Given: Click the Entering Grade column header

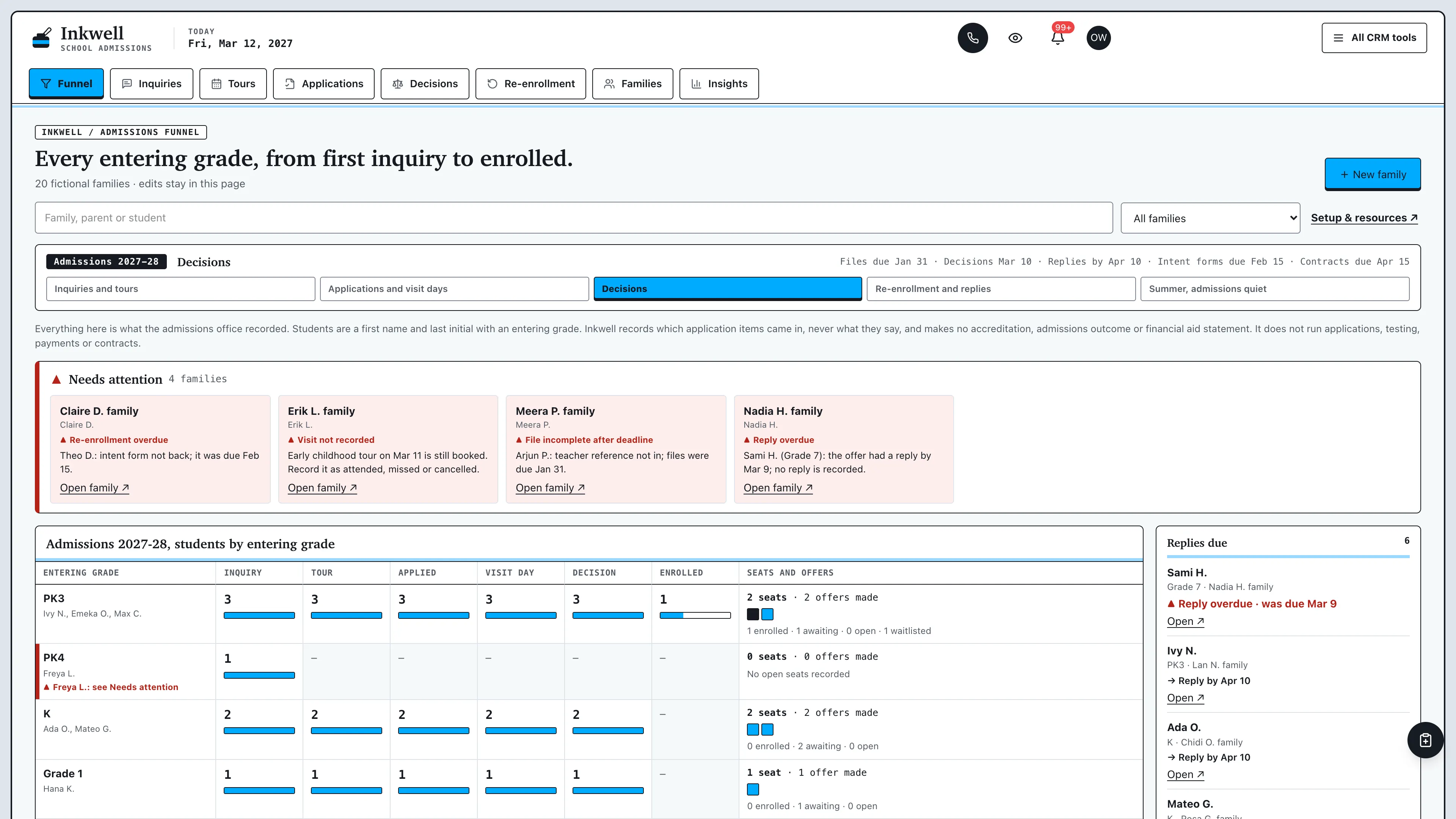Looking at the screenshot, I should coord(81,573).
